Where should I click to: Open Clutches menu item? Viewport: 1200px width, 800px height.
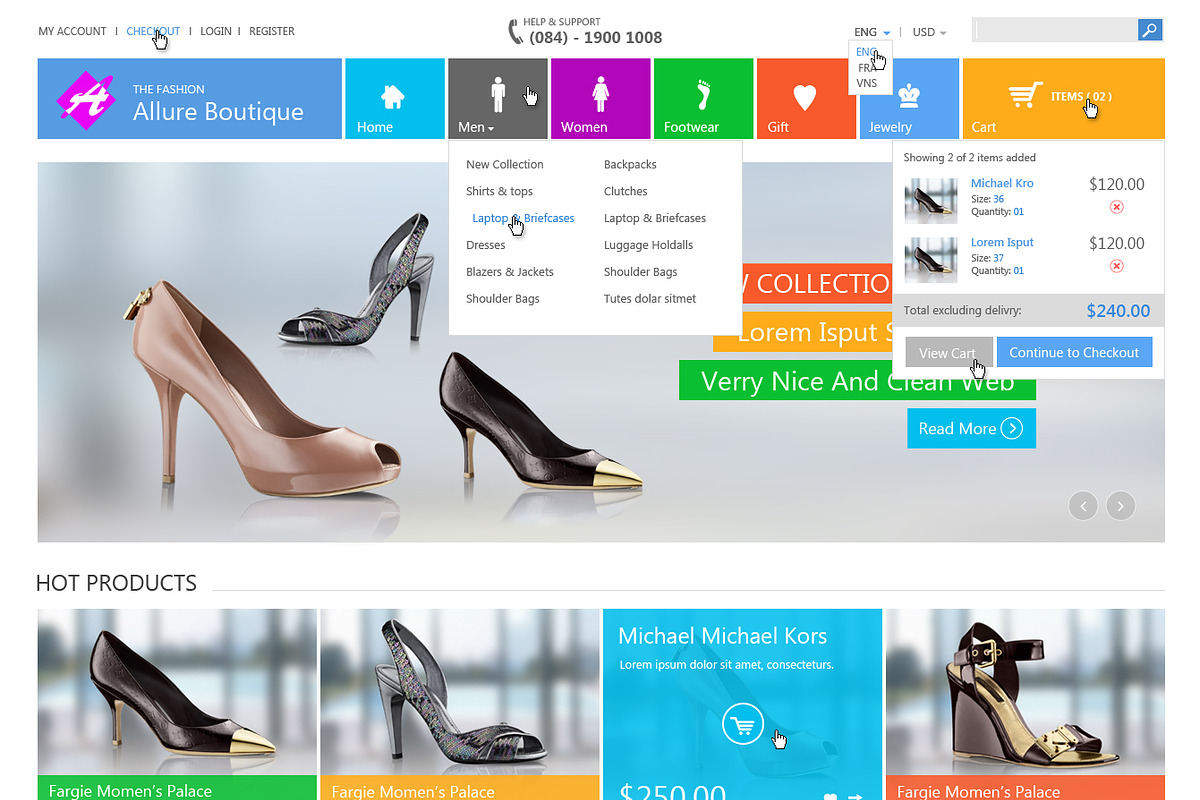pos(626,191)
